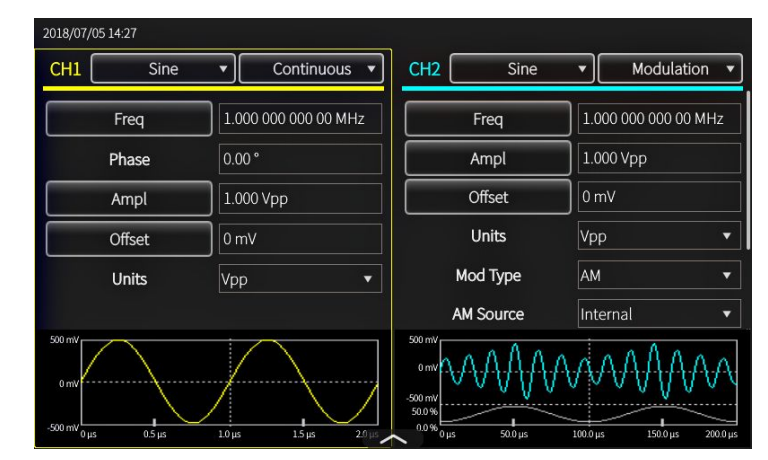
Task: Click the CH1 Phase value field
Action: tap(300, 159)
